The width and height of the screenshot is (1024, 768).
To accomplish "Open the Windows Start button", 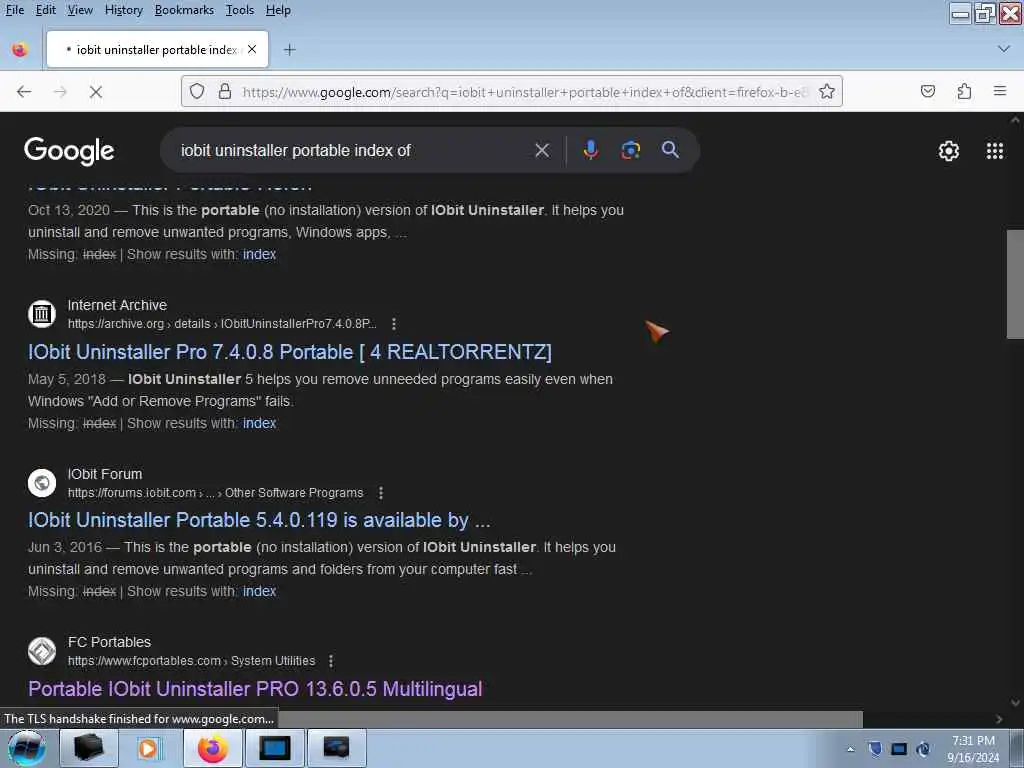I will click(x=27, y=748).
